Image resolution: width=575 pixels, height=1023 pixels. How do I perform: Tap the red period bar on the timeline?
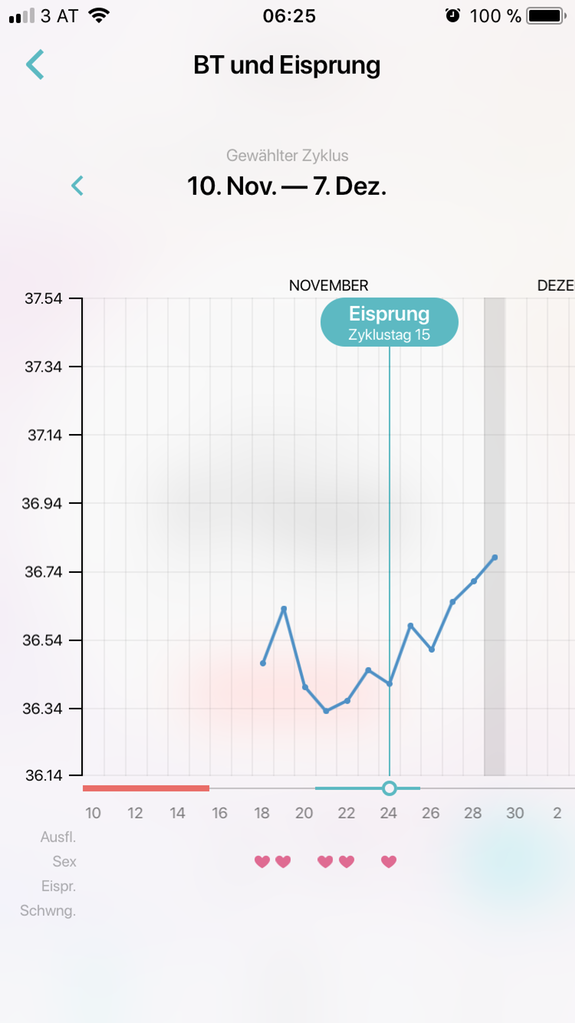[146, 788]
